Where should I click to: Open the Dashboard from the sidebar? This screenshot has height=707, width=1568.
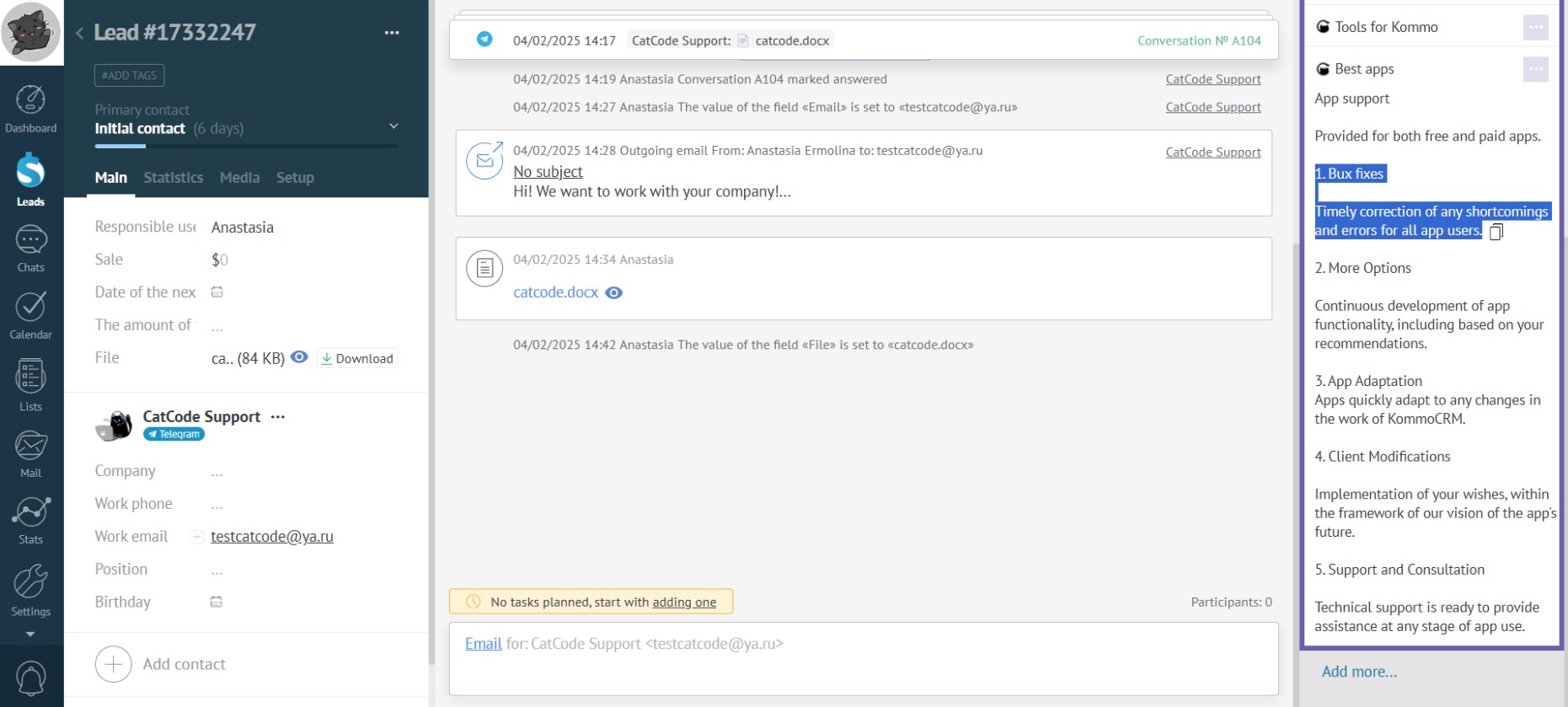pos(31,109)
